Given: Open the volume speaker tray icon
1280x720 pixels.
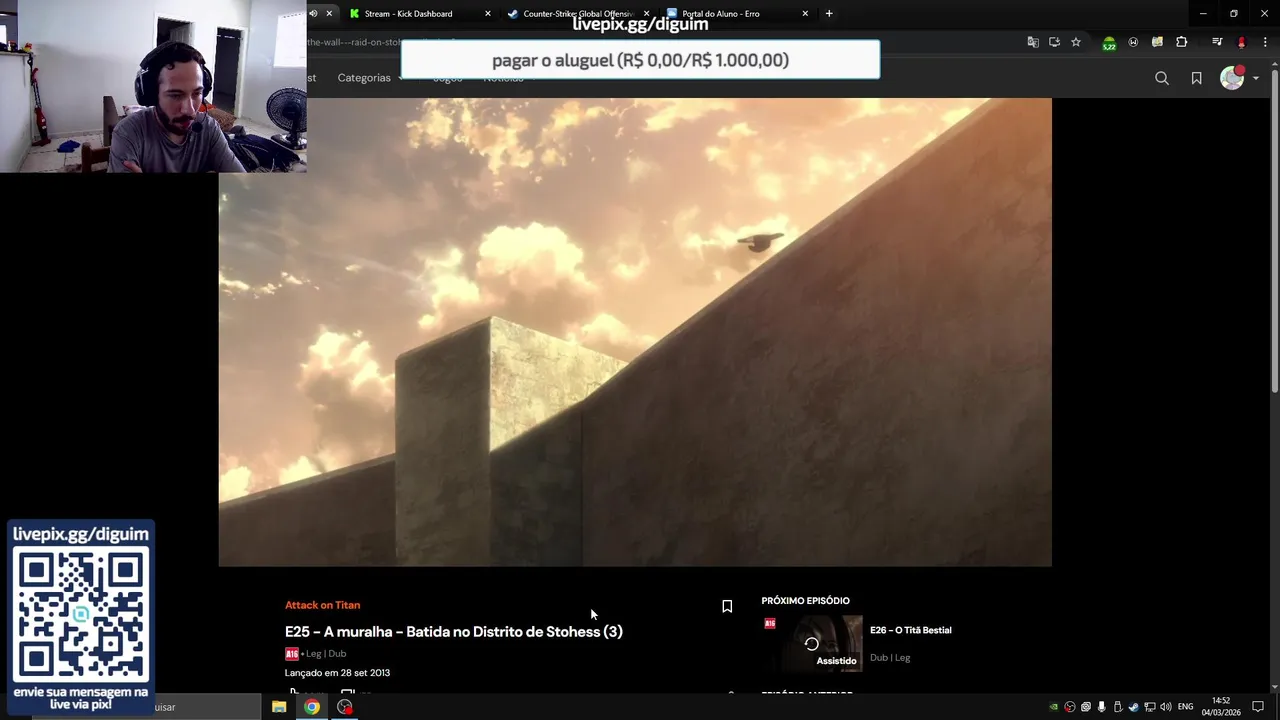Looking at the screenshot, I should point(1165,707).
